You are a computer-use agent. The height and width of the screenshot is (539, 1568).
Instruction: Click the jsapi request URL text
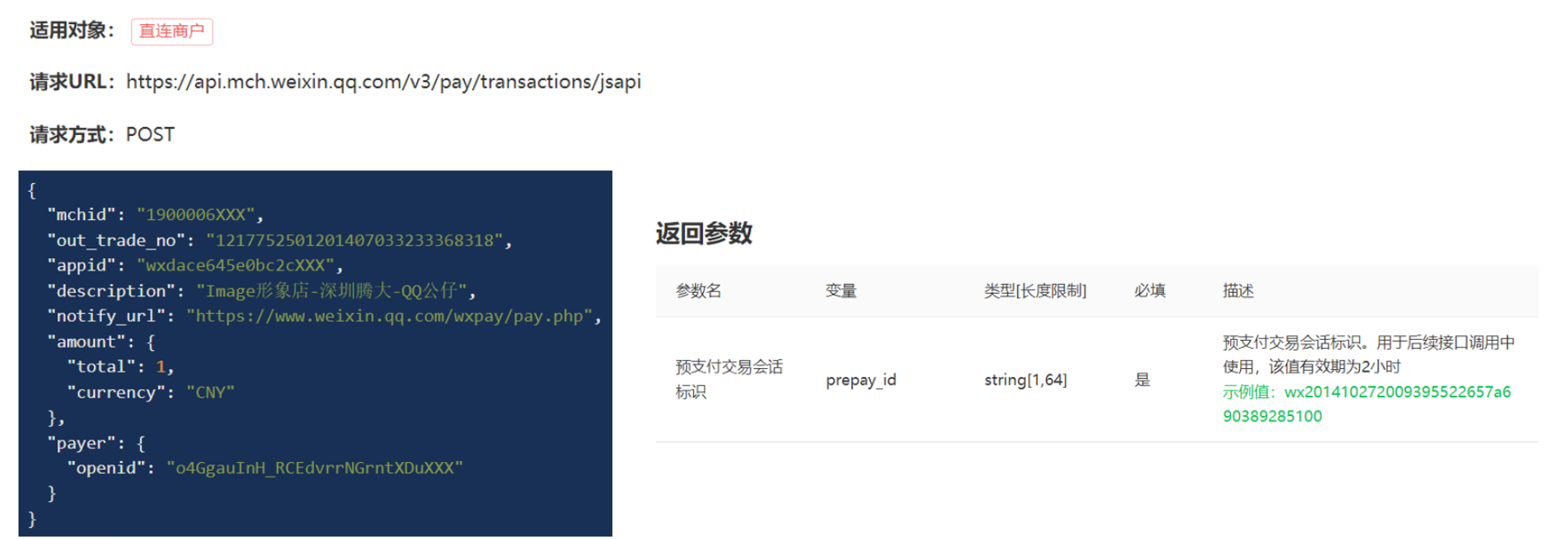click(x=383, y=82)
